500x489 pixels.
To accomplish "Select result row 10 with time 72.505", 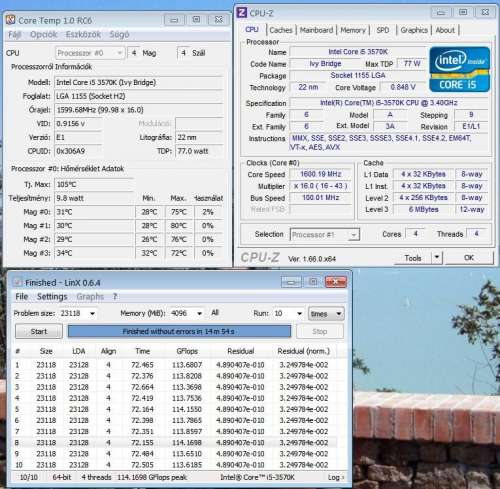I will pyautogui.click(x=175, y=465).
